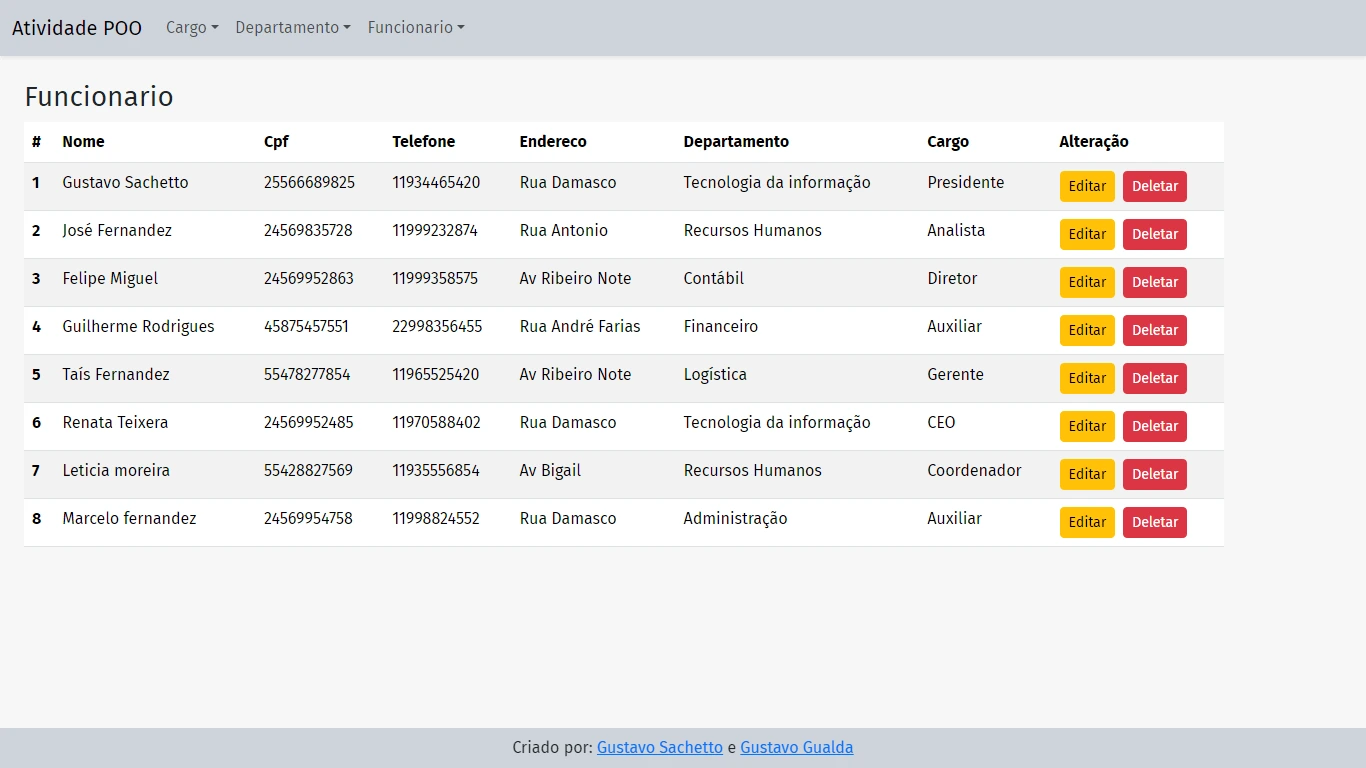Click the Atividade POO brand link
Screen dimensions: 1366x768
coord(77,28)
